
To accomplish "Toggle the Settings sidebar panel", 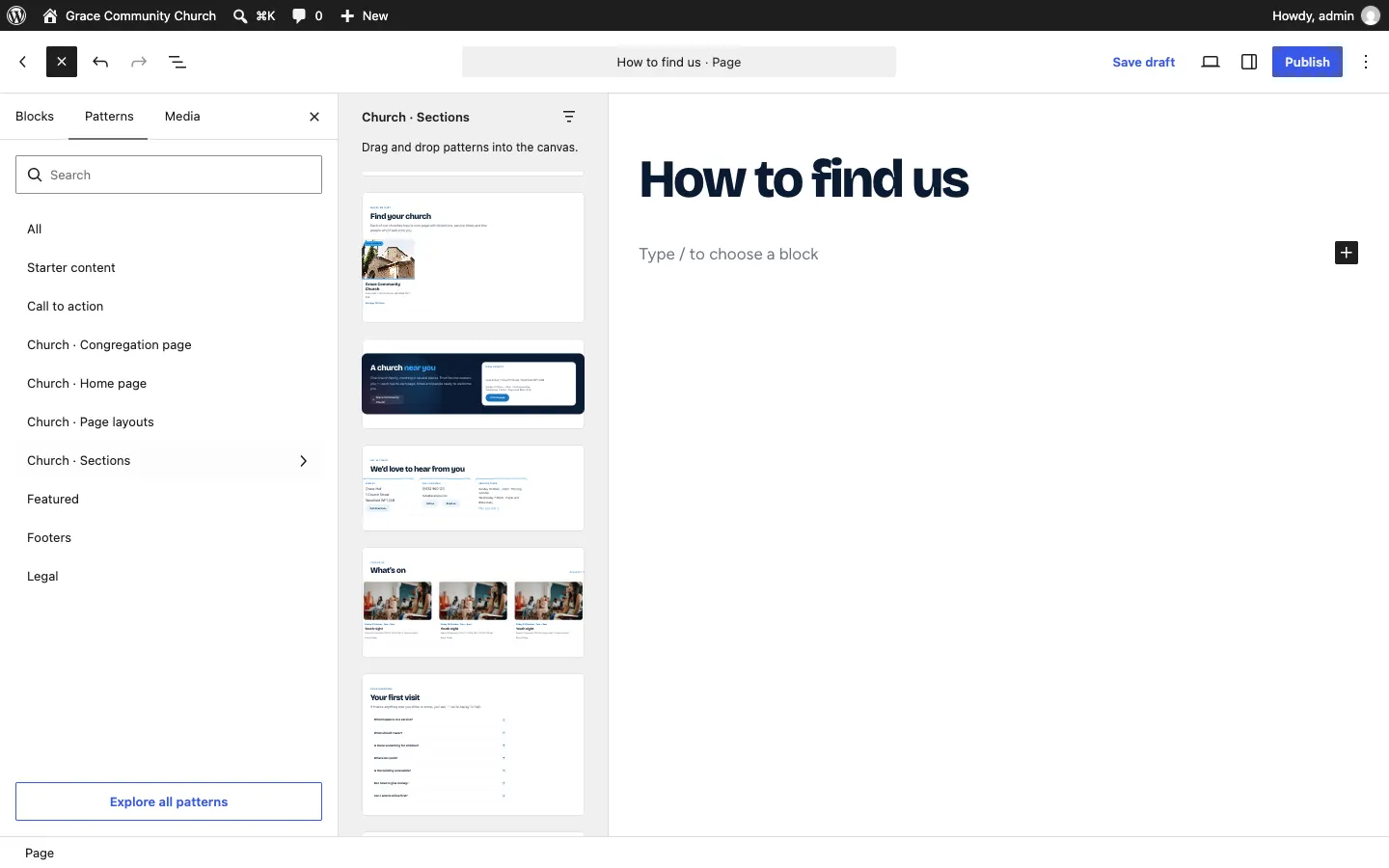I will tap(1250, 62).
